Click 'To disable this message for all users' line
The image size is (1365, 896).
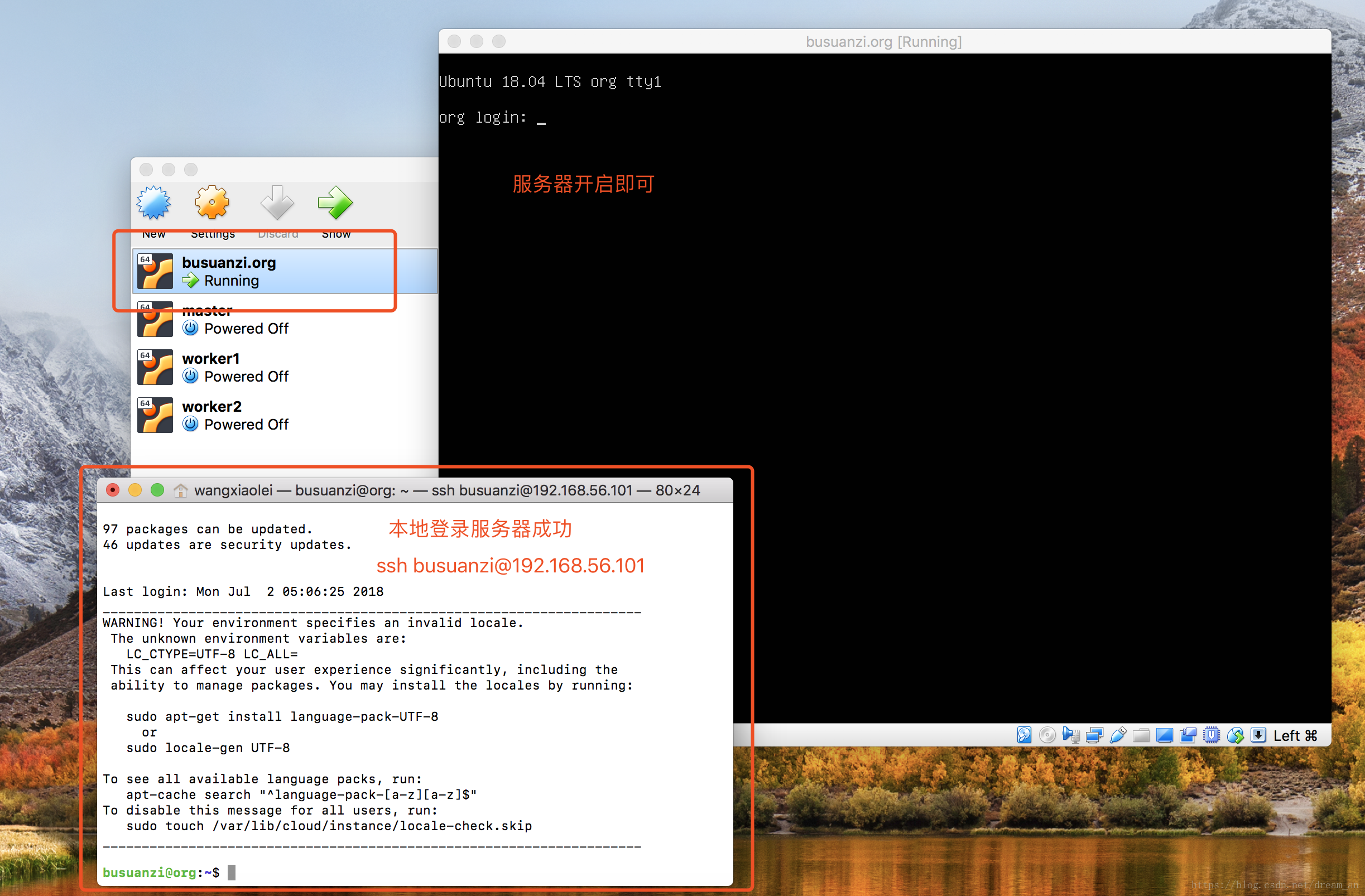click(x=270, y=810)
